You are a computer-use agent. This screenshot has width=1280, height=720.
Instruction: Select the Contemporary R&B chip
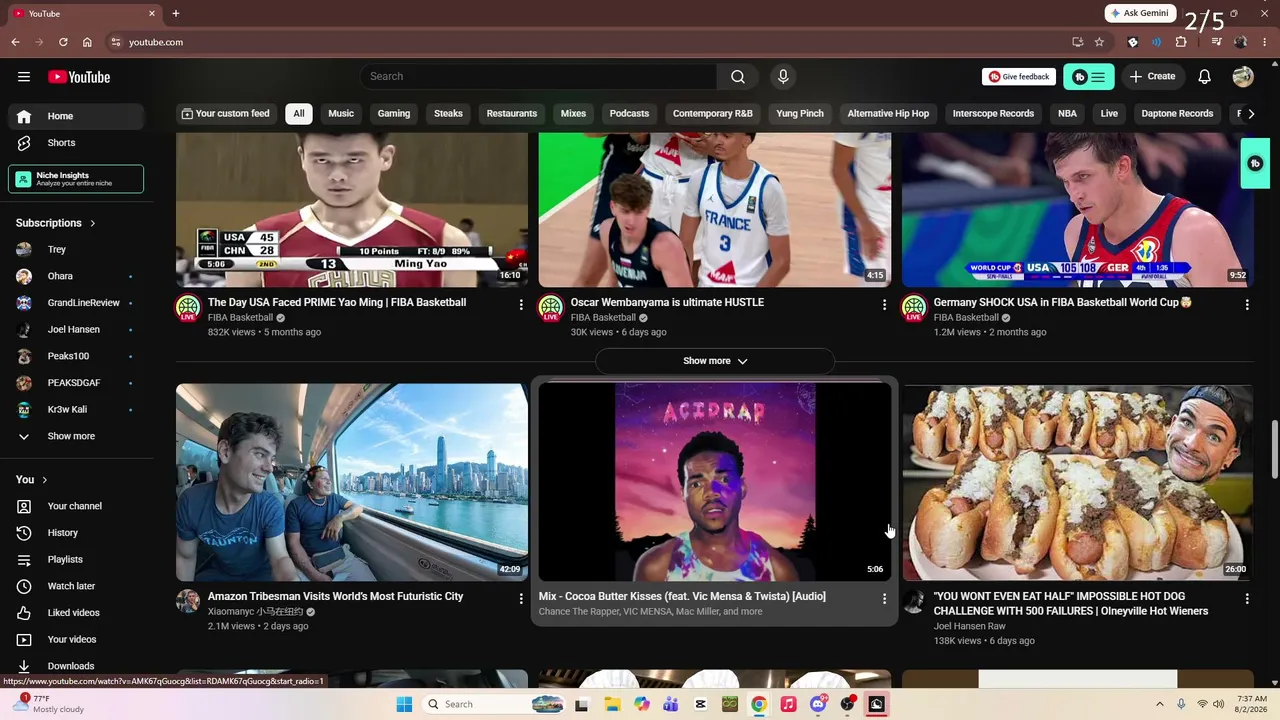tap(713, 114)
